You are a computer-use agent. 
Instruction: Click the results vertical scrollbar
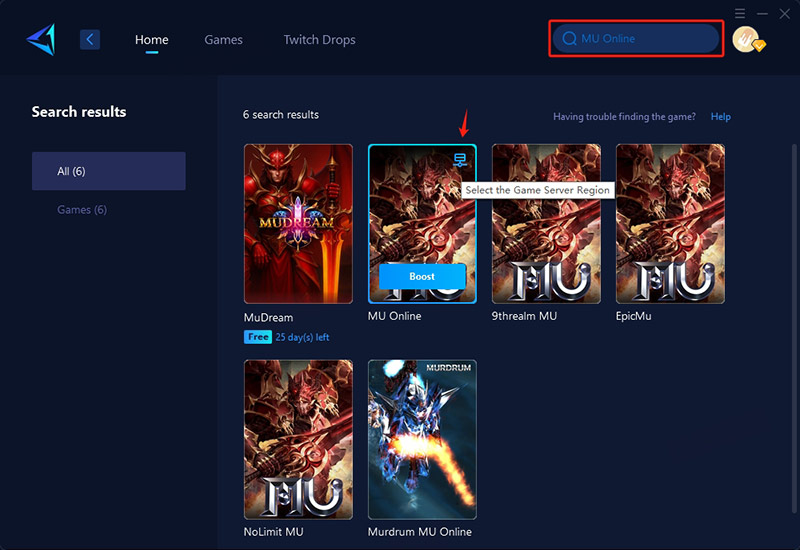pos(793,329)
